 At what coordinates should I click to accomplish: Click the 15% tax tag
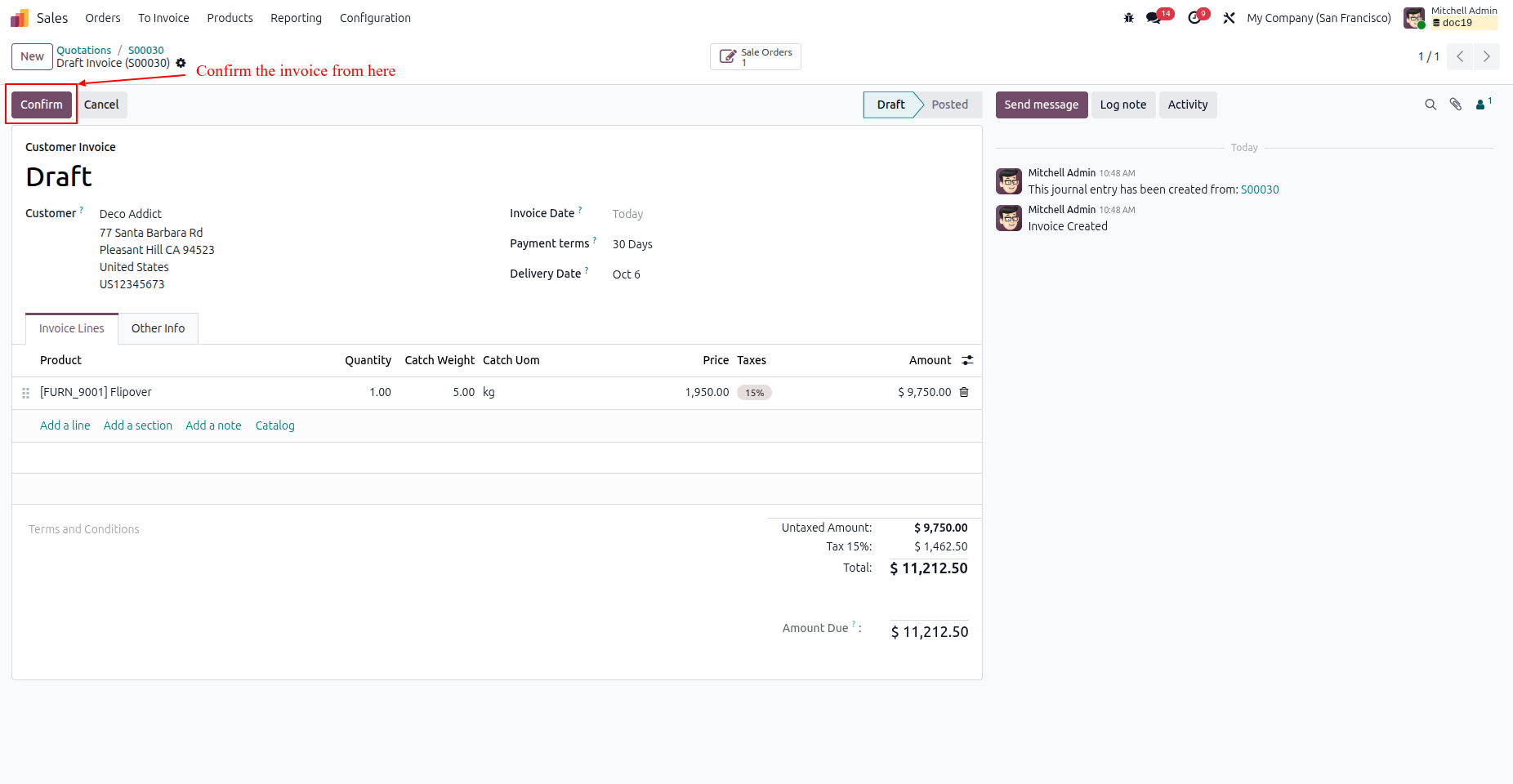point(754,393)
